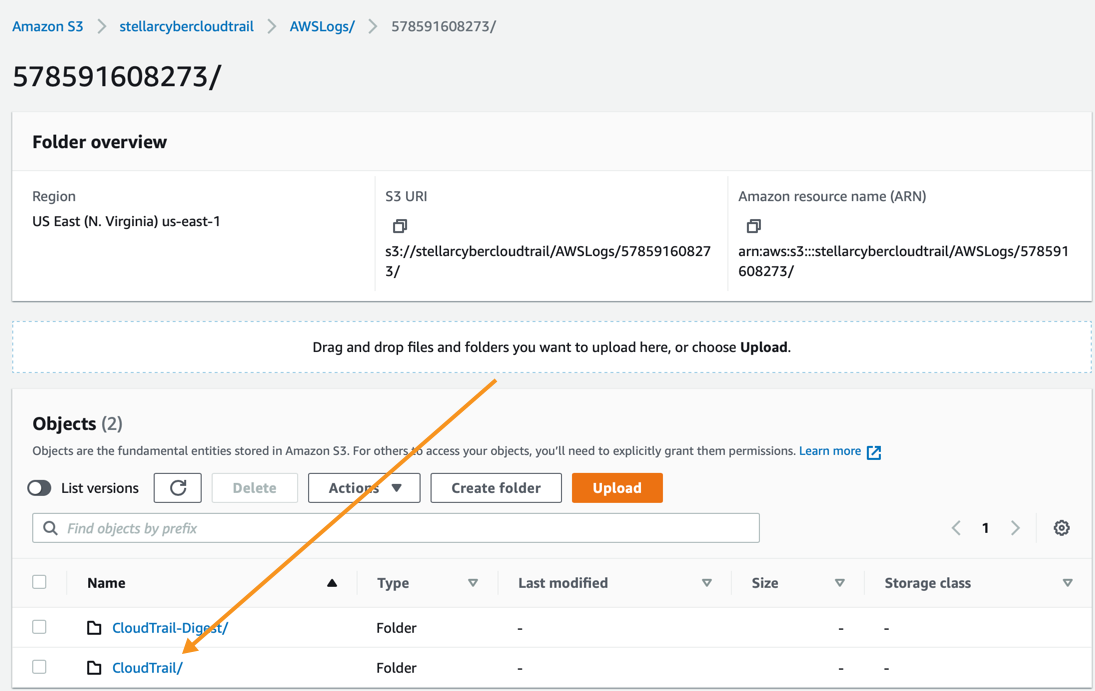Image resolution: width=1095 pixels, height=691 pixels.
Task: Copy the Amazon resource name ARN
Action: pos(753,226)
